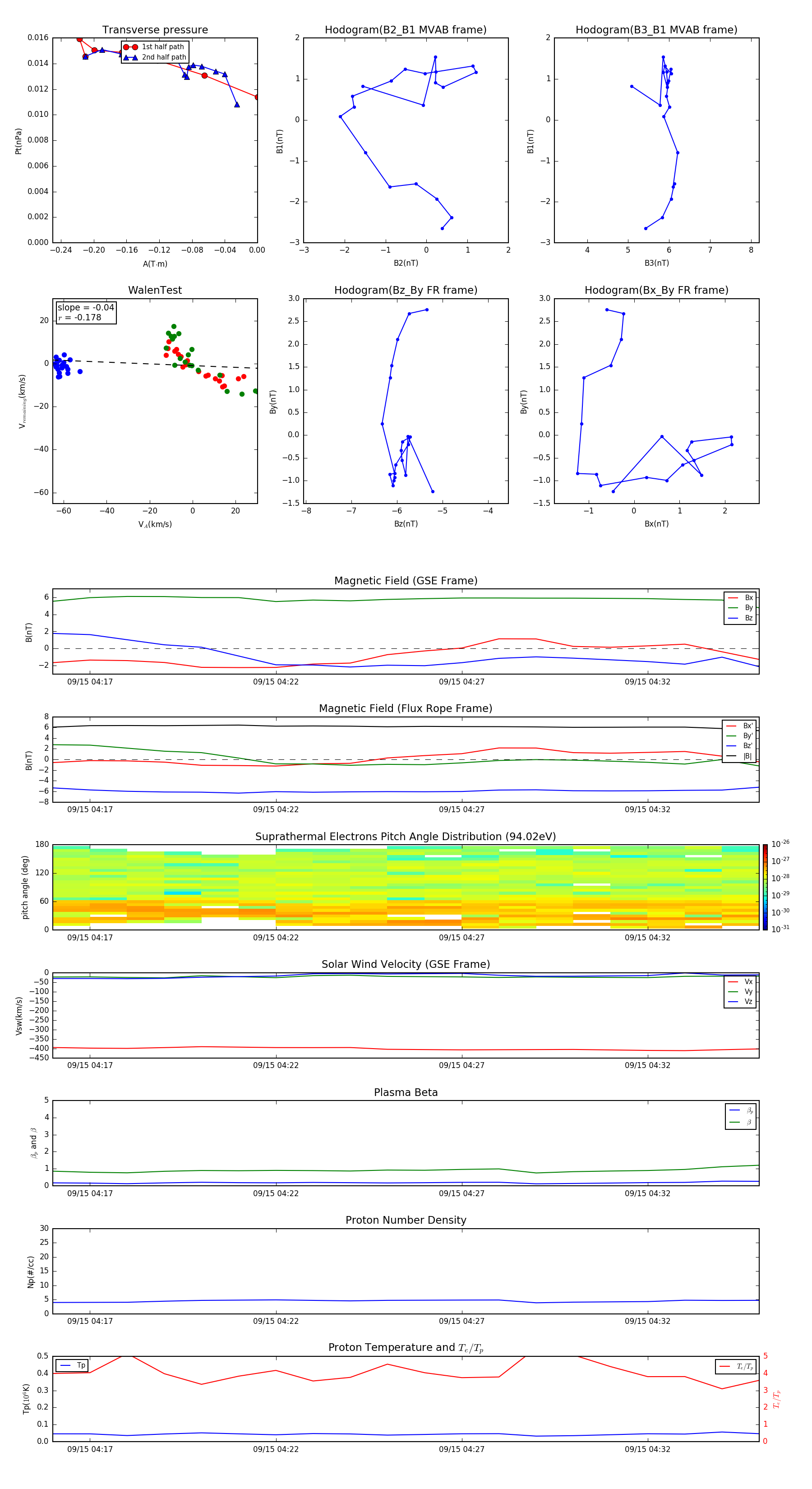Click the '2nd half path' legend entry
The width and height of the screenshot is (812, 1489).
[x=155, y=57]
